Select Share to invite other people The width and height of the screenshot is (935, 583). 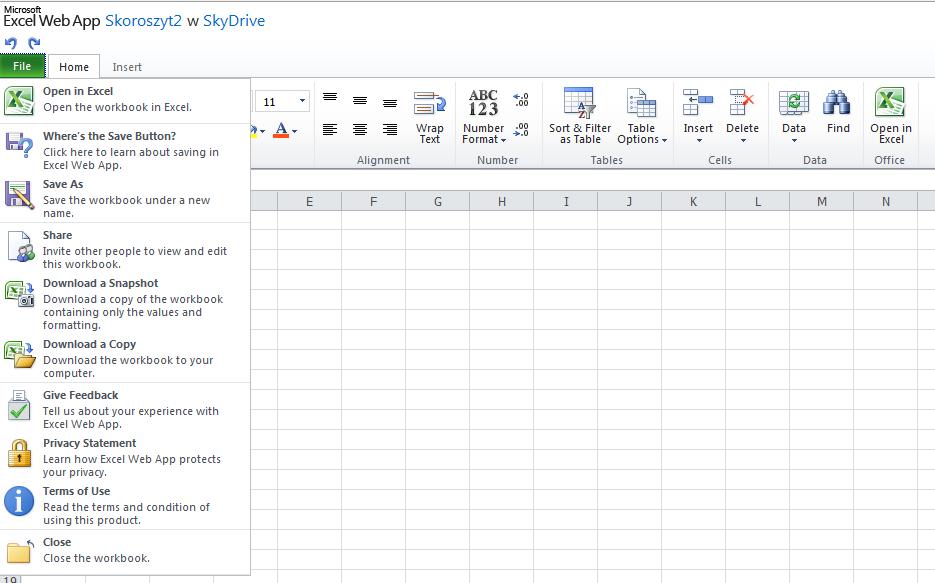pos(125,249)
